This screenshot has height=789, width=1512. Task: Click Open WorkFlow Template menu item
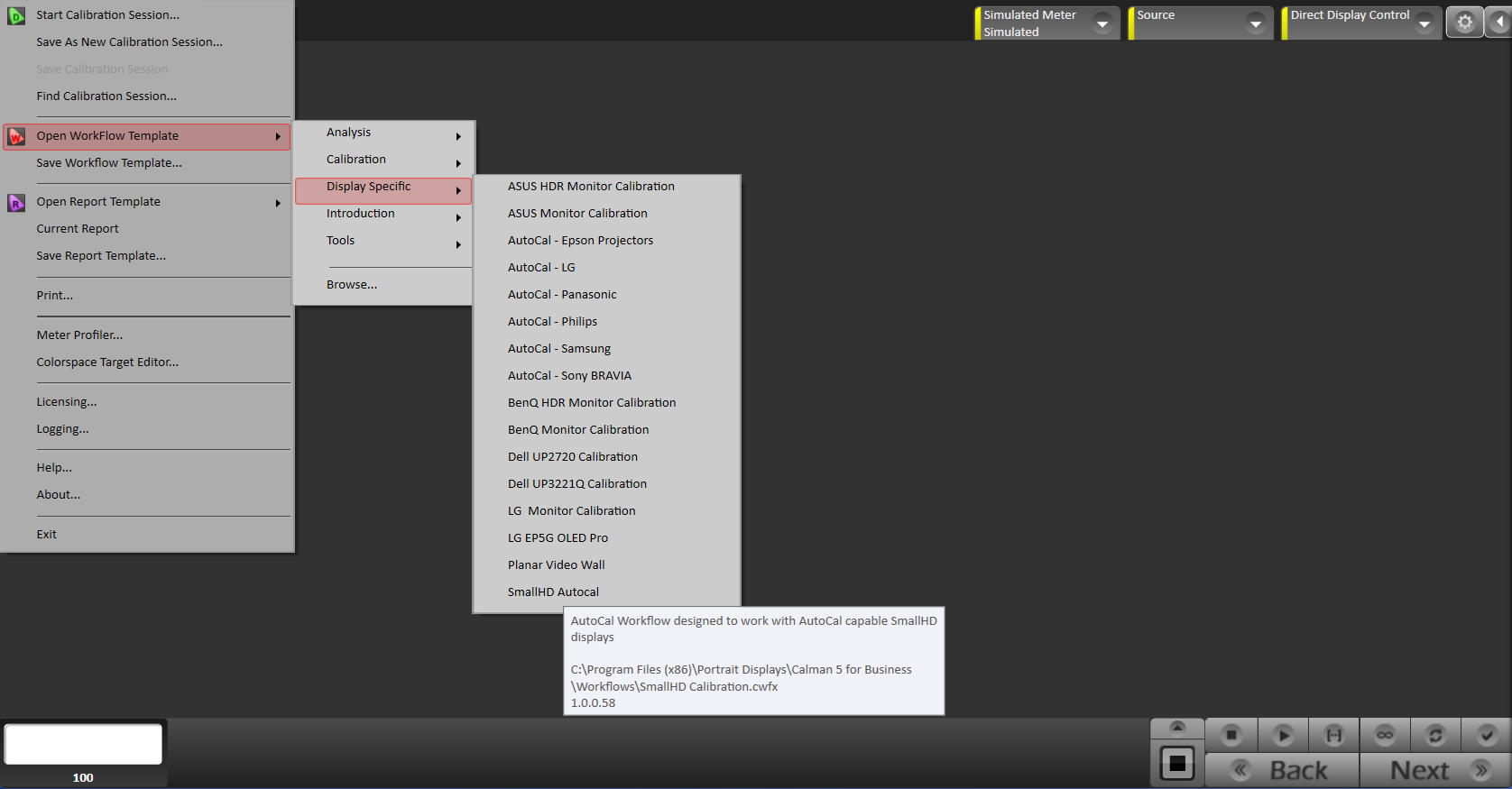pos(147,137)
